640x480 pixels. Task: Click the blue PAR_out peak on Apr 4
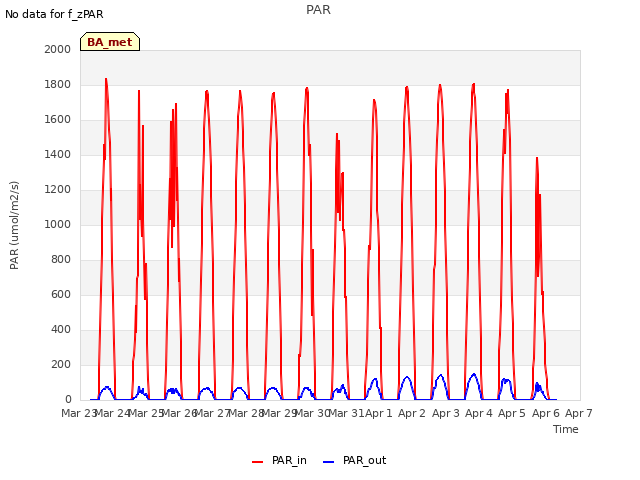[x=474, y=374]
